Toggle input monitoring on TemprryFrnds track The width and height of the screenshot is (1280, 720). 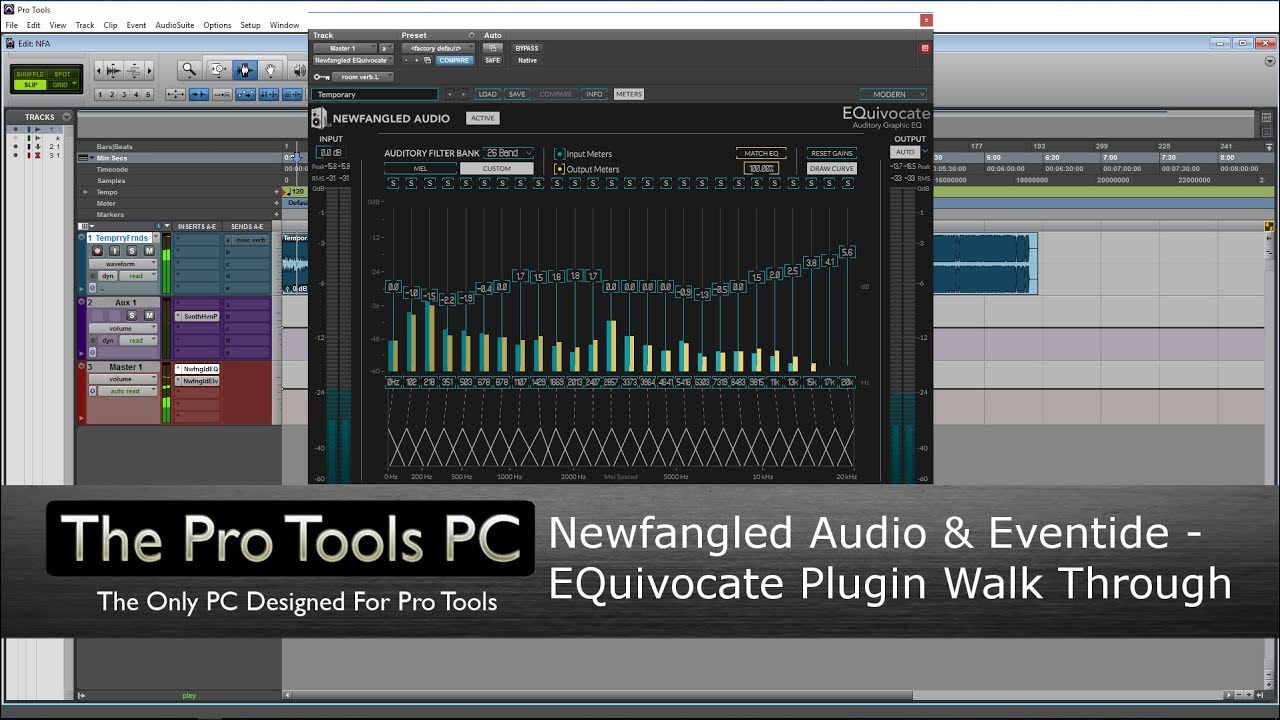114,251
